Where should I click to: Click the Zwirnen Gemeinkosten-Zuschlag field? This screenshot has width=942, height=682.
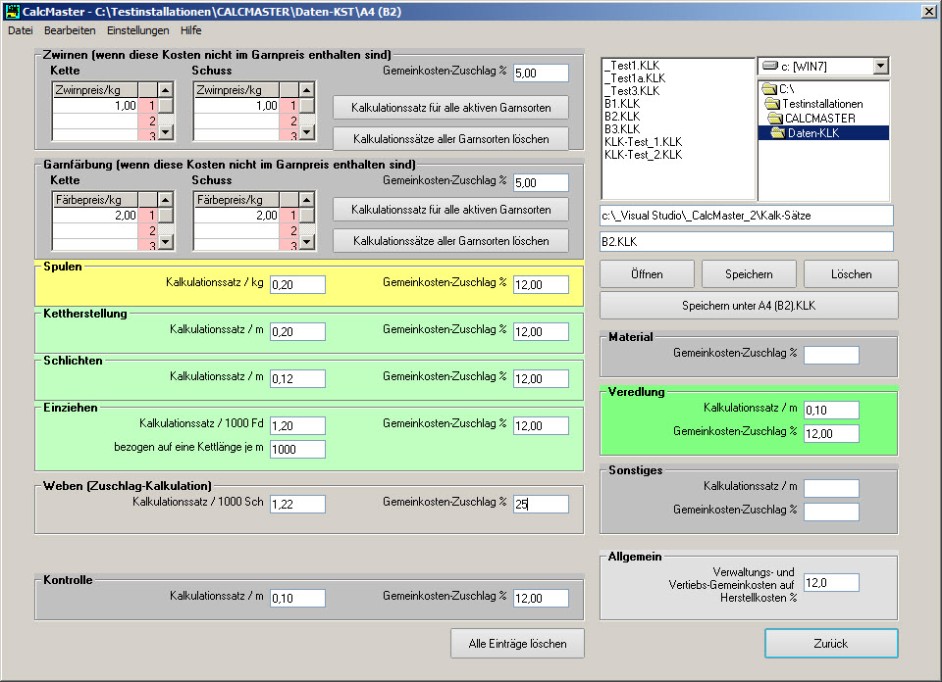(541, 73)
